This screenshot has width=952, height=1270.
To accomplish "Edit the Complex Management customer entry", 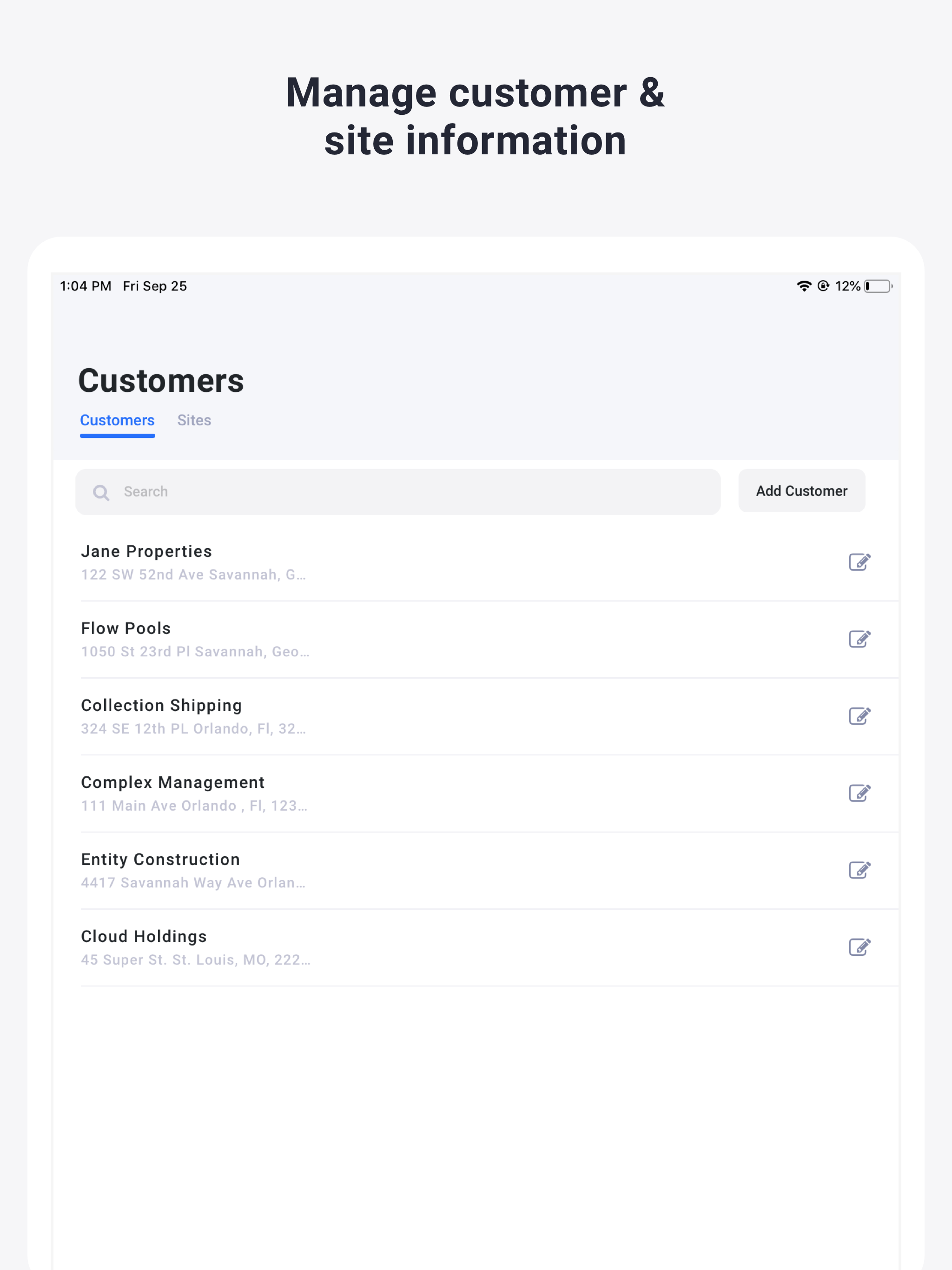I will click(x=859, y=793).
